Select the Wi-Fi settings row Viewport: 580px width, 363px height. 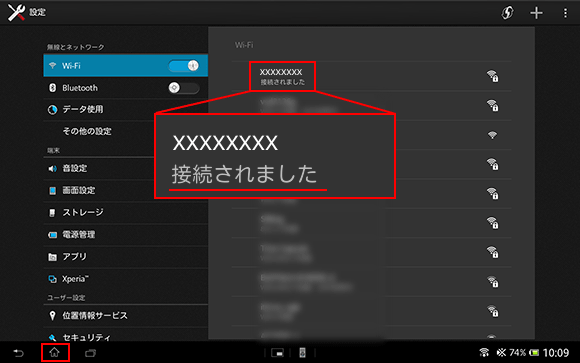pyautogui.click(x=125, y=66)
